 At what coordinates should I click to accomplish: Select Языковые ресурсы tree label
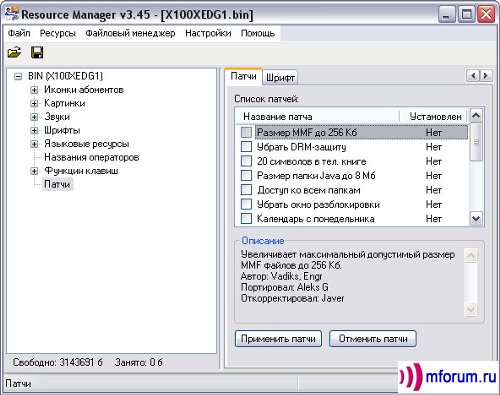click(x=87, y=144)
